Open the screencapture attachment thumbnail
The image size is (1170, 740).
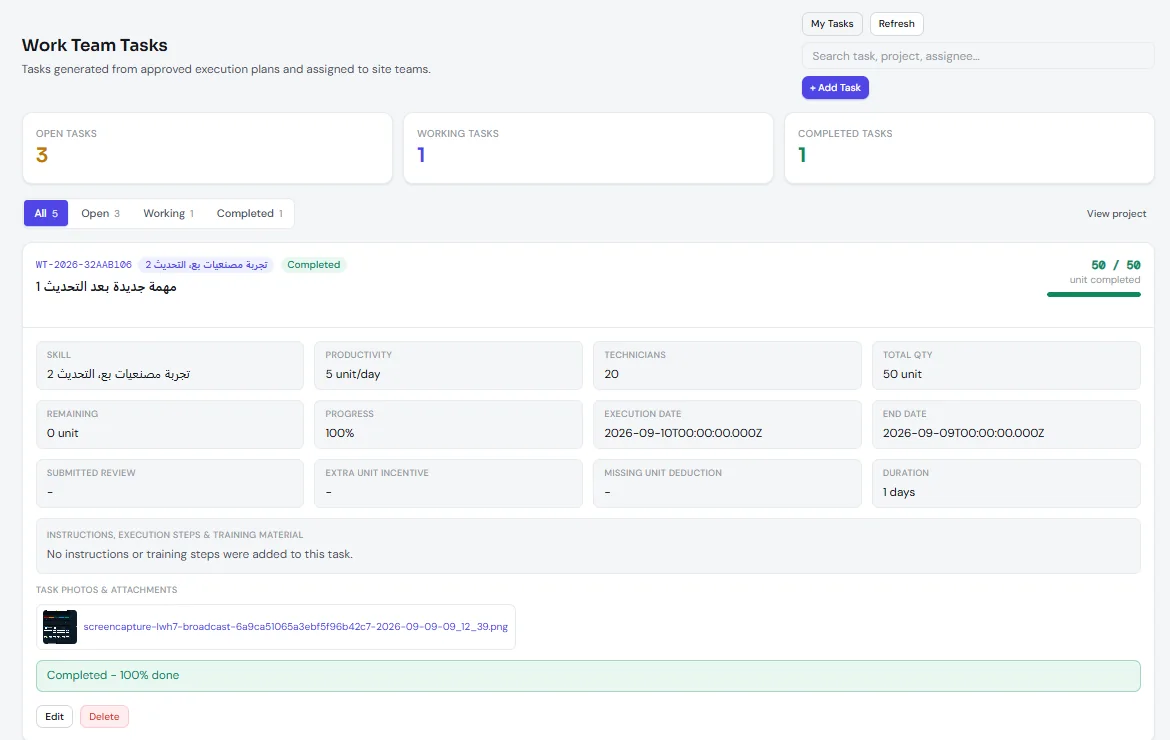60,627
